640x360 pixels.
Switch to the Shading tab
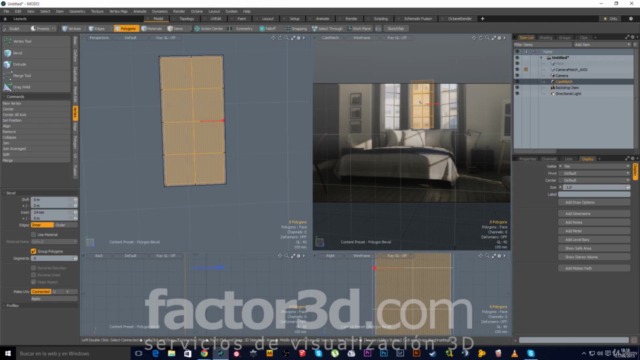tap(545, 38)
